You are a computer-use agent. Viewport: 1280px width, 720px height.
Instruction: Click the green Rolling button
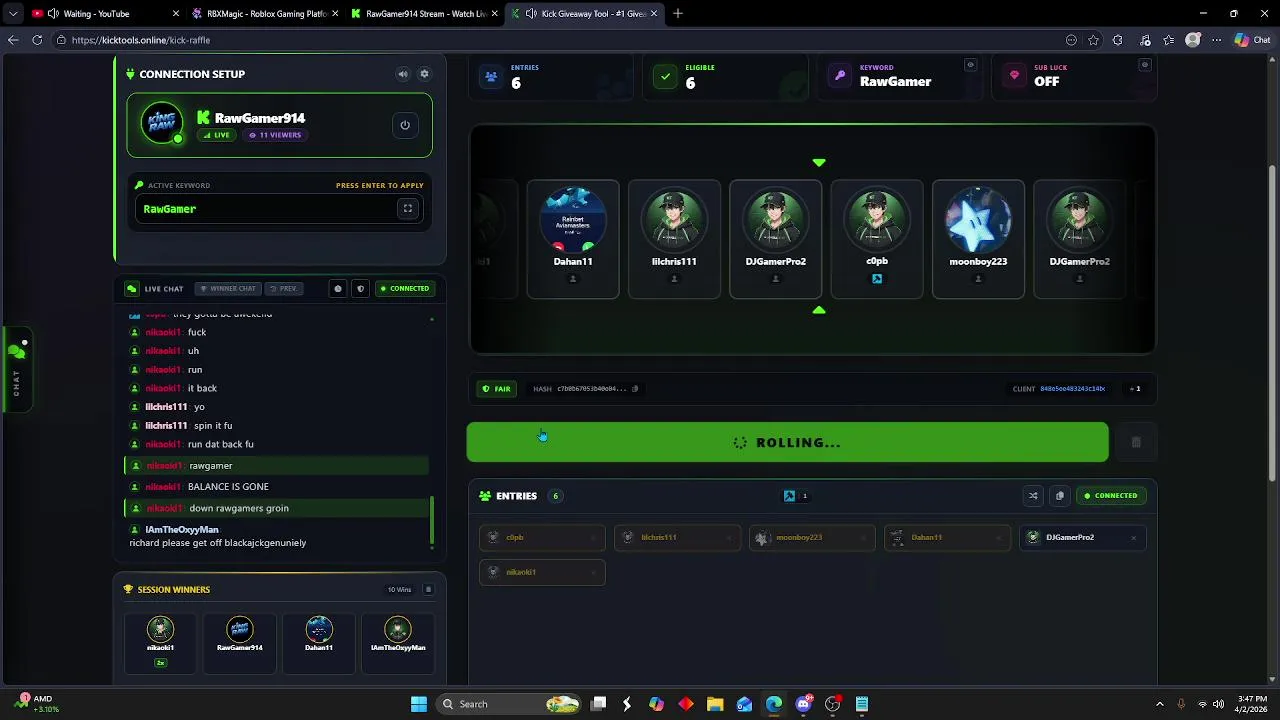click(x=787, y=442)
